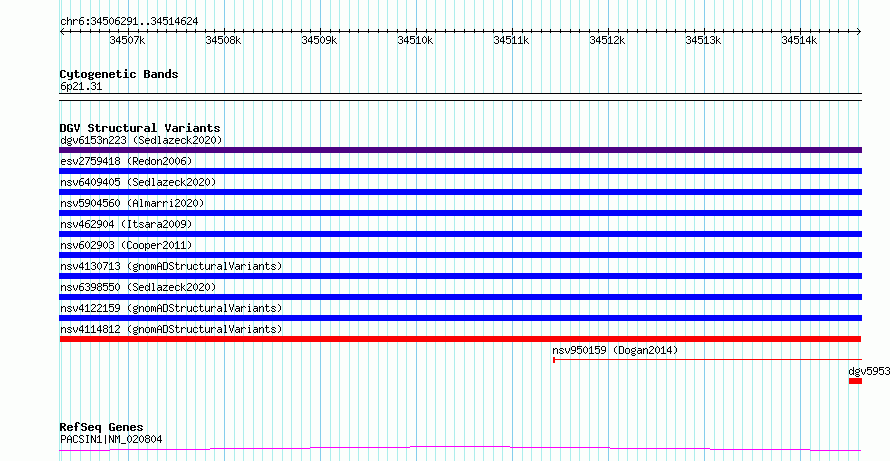The image size is (890, 461).
Task: Click the blue bar under esv2759418
Action: pyautogui.click(x=460, y=171)
